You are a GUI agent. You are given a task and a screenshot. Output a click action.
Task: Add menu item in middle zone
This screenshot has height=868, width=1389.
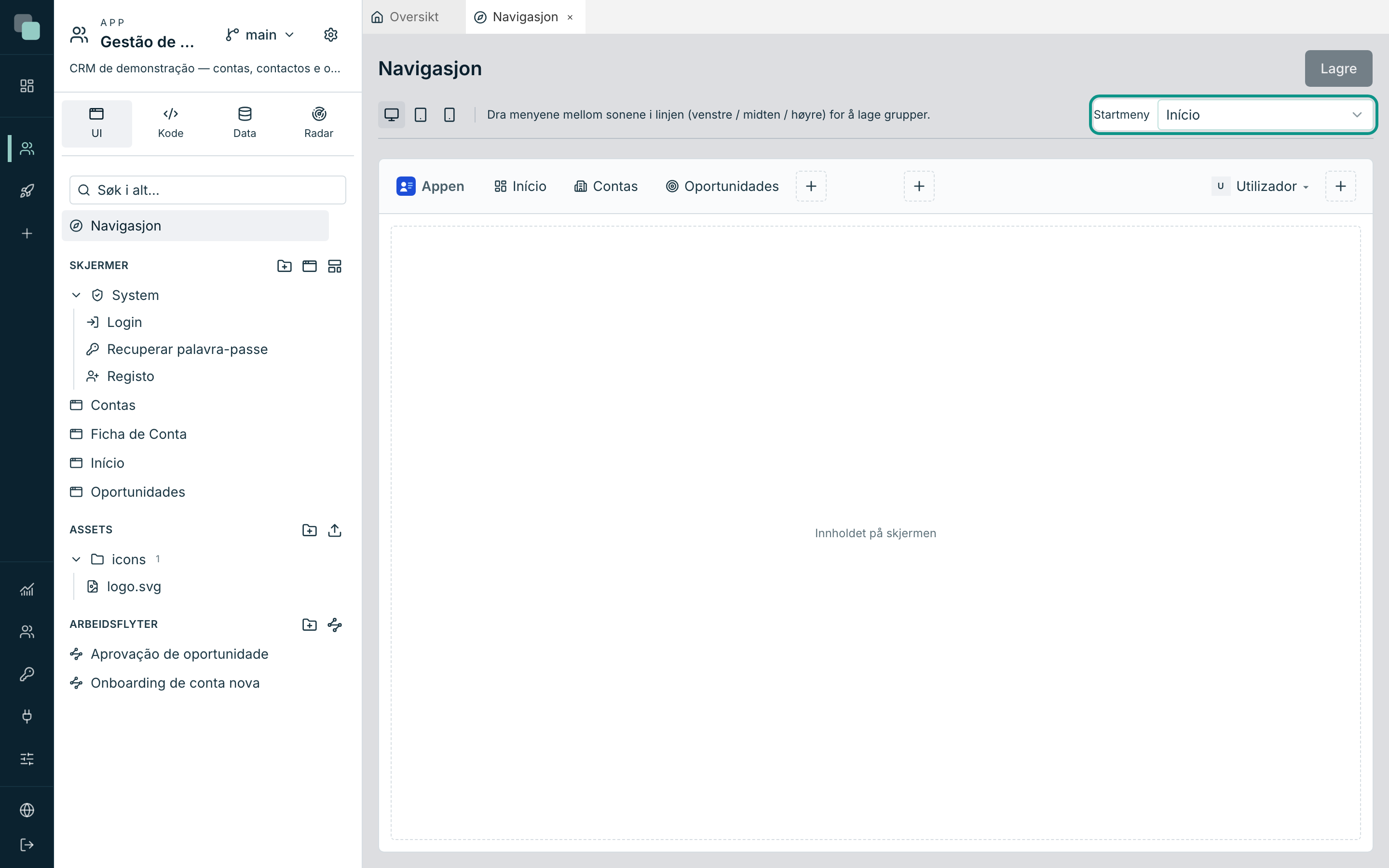[x=919, y=186]
